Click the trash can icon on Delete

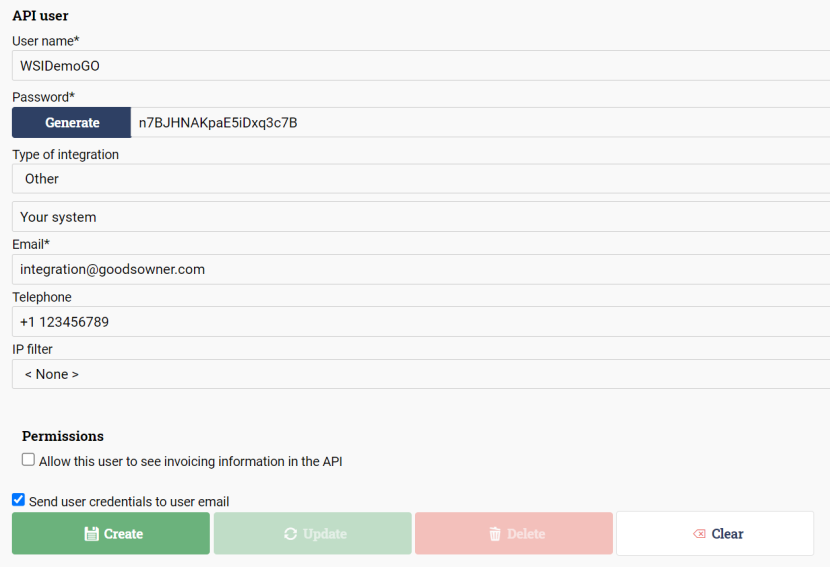(495, 534)
